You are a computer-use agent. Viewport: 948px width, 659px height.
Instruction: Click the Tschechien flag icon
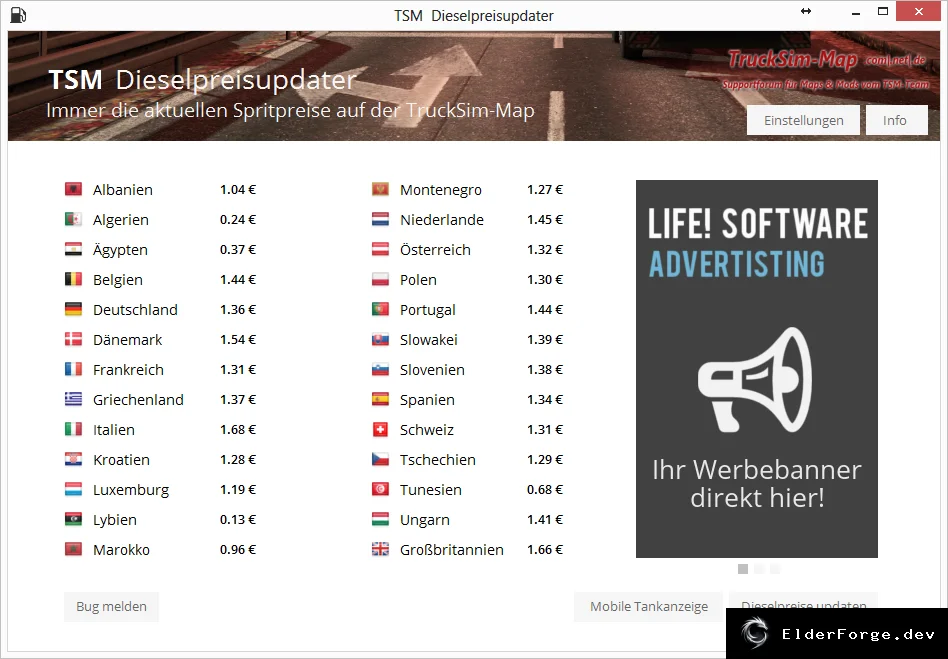(x=380, y=459)
